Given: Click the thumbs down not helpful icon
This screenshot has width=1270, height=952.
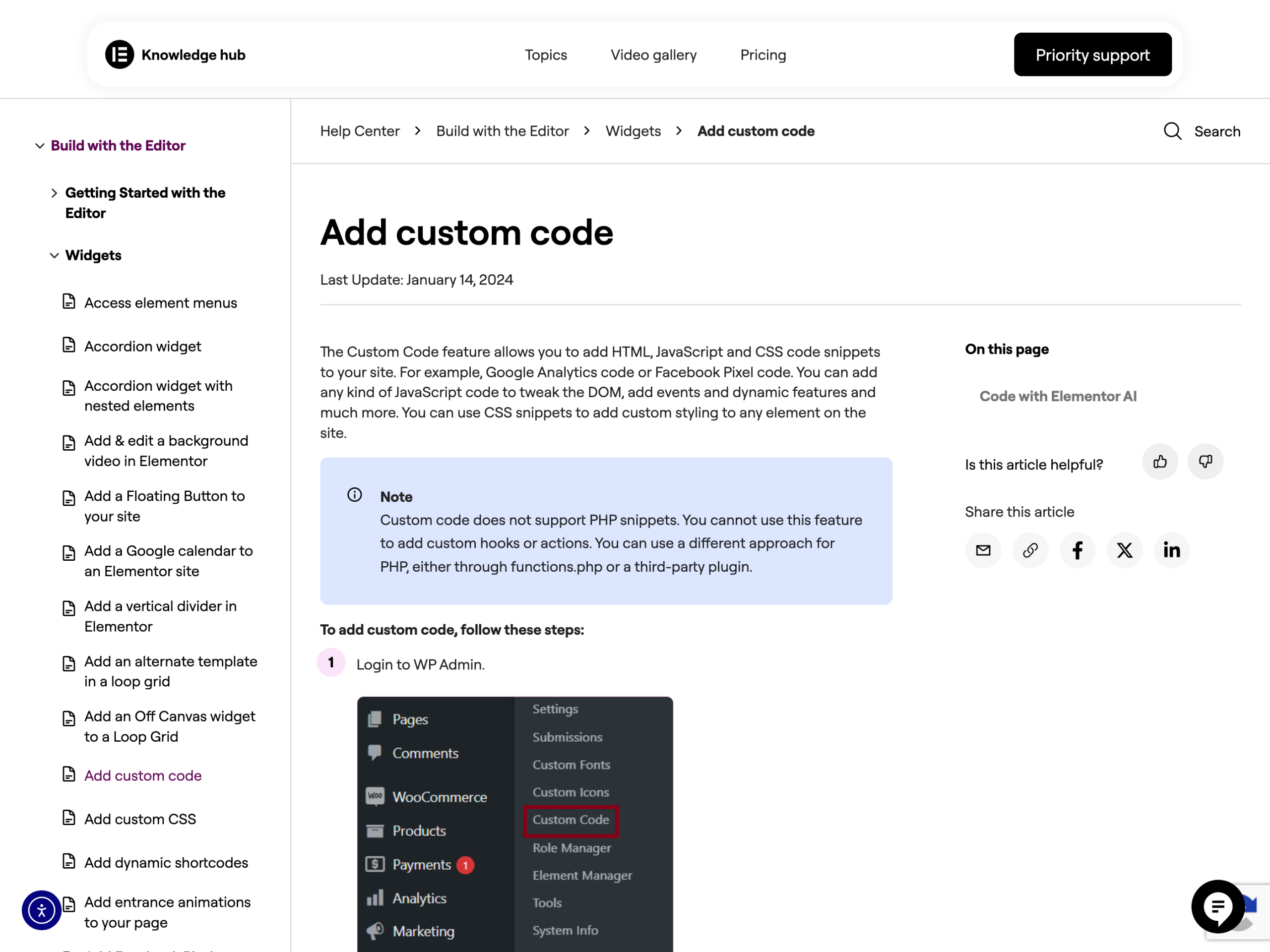Looking at the screenshot, I should click(x=1205, y=461).
